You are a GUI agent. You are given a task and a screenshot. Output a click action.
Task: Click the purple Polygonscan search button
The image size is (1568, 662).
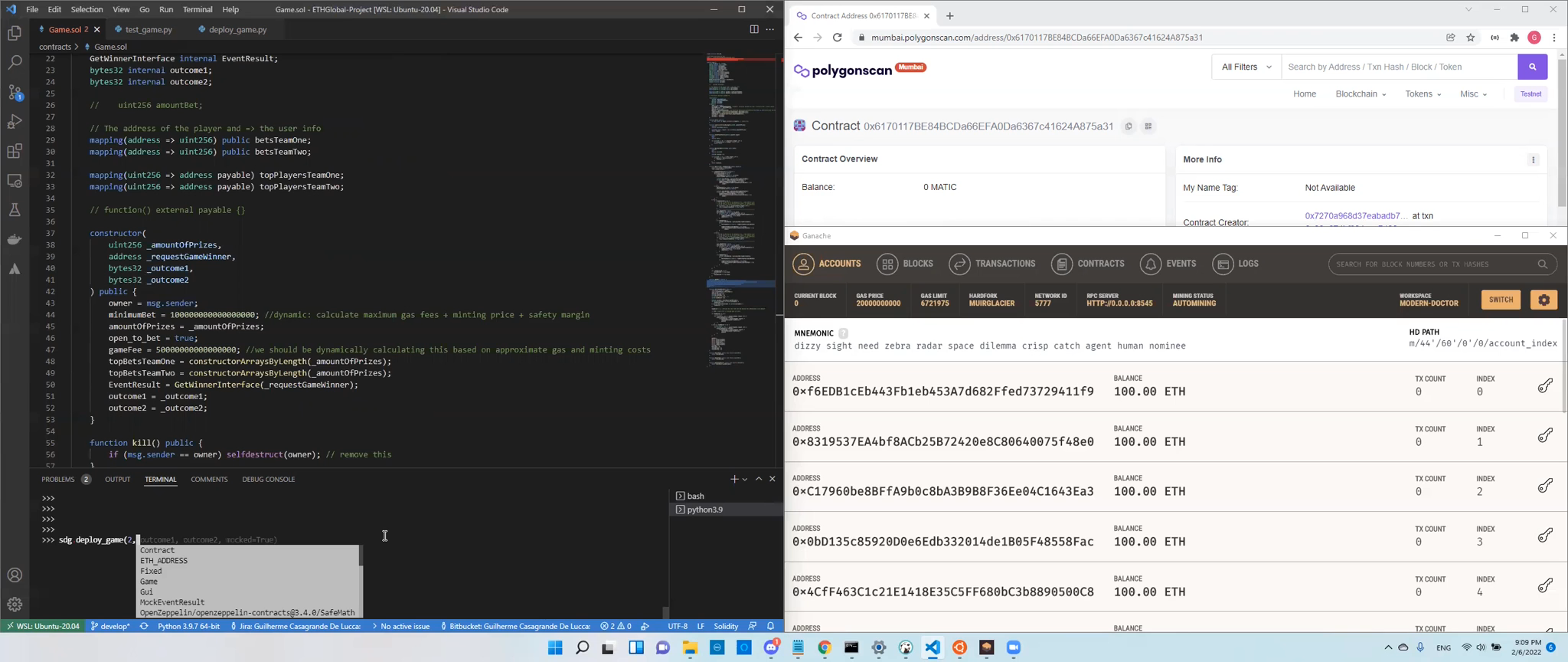tap(1533, 67)
